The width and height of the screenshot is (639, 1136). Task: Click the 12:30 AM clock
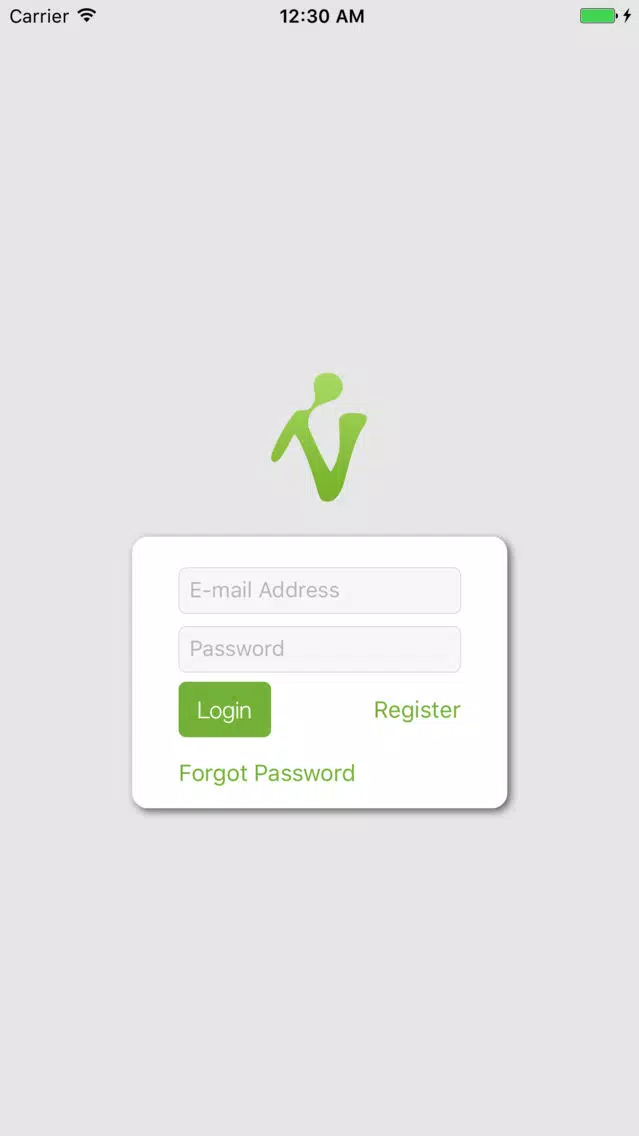[322, 16]
